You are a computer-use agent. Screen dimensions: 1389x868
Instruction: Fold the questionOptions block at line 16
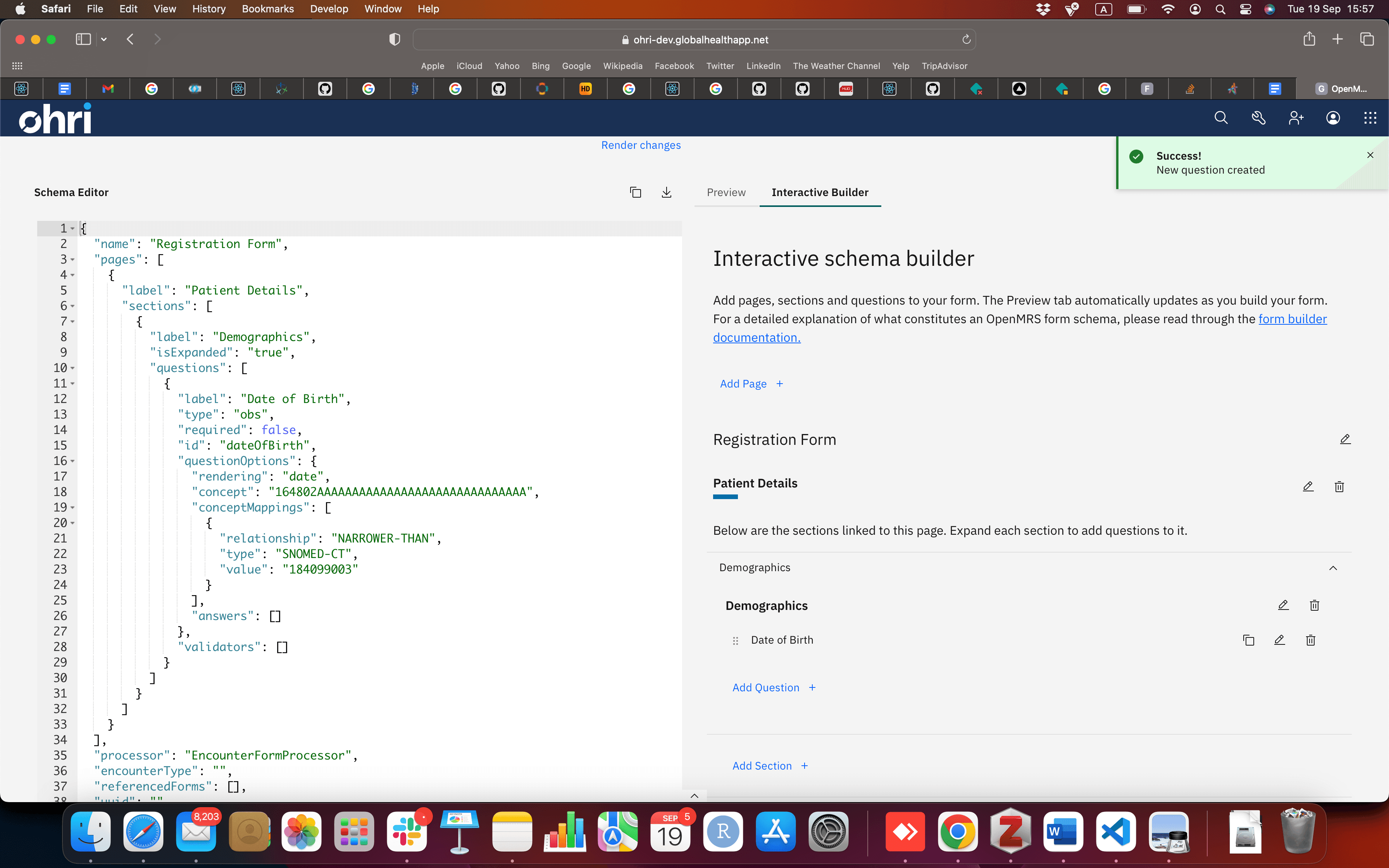click(x=73, y=461)
